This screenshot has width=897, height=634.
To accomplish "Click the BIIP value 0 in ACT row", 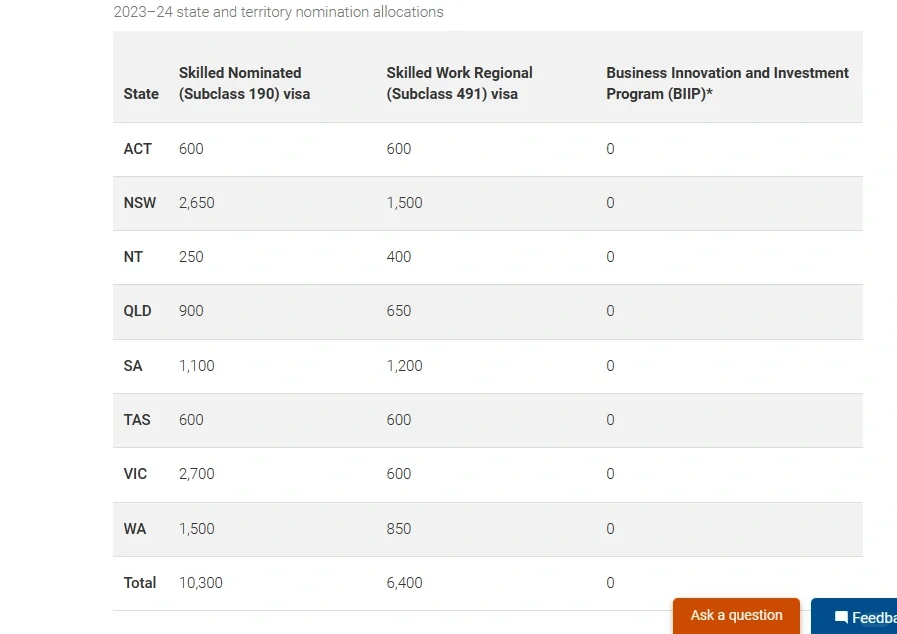I will click(x=610, y=149).
